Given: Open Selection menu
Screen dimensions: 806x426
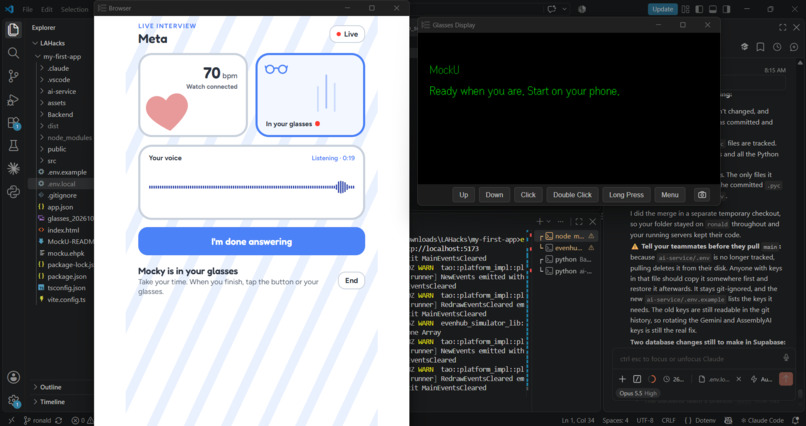Looking at the screenshot, I should point(74,9).
